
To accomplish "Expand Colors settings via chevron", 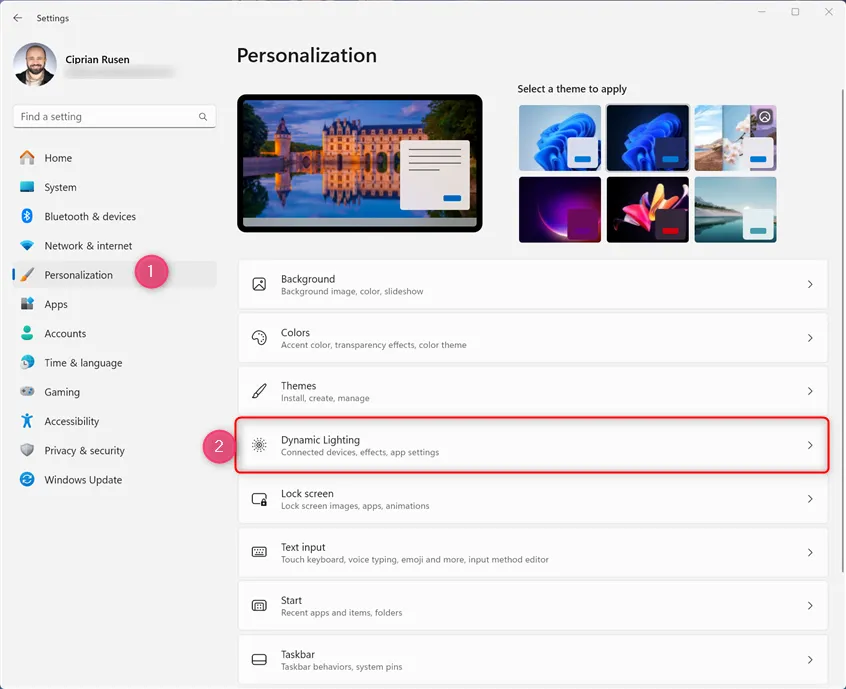I will click(810, 338).
